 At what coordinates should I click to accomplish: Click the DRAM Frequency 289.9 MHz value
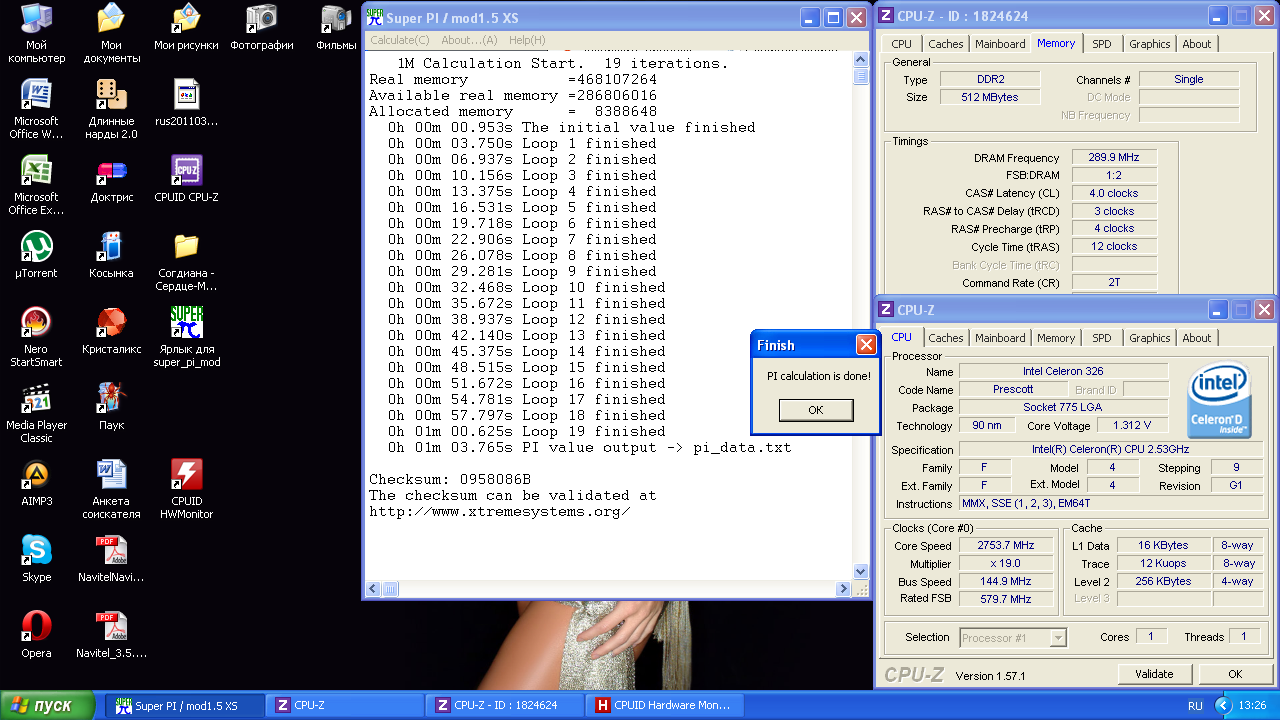pos(1114,158)
